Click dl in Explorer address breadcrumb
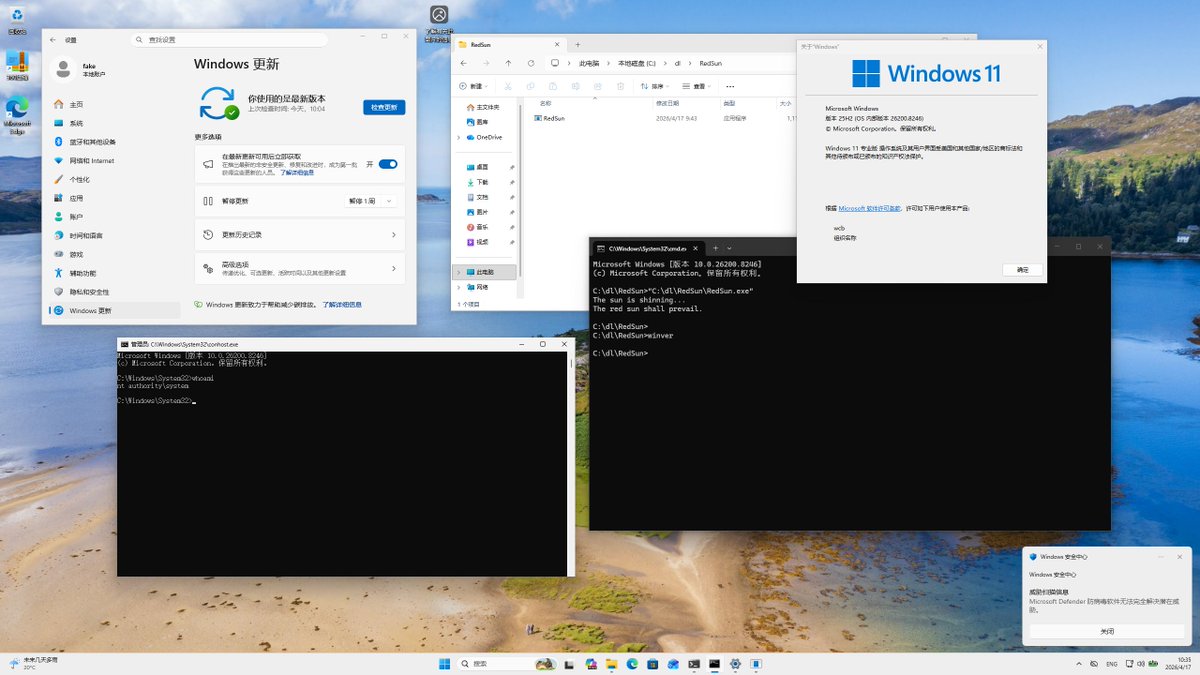The width and height of the screenshot is (1200, 675). click(x=677, y=63)
